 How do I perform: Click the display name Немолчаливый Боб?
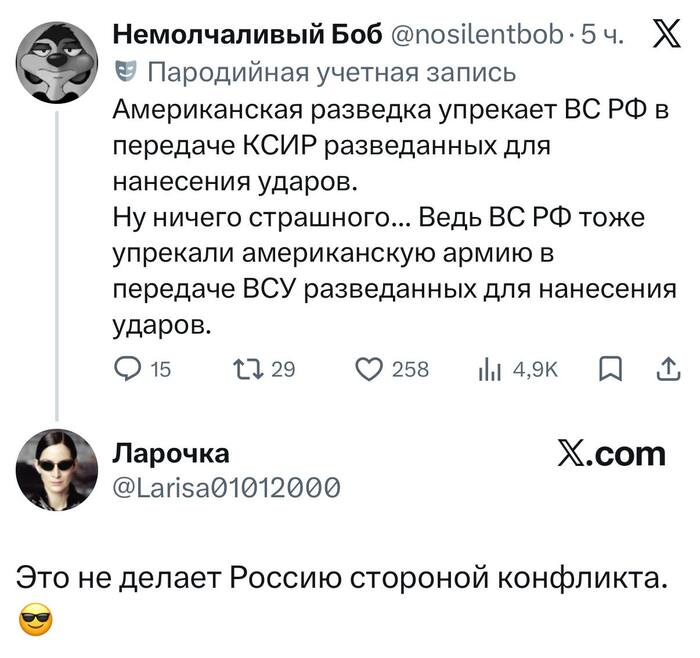246,36
